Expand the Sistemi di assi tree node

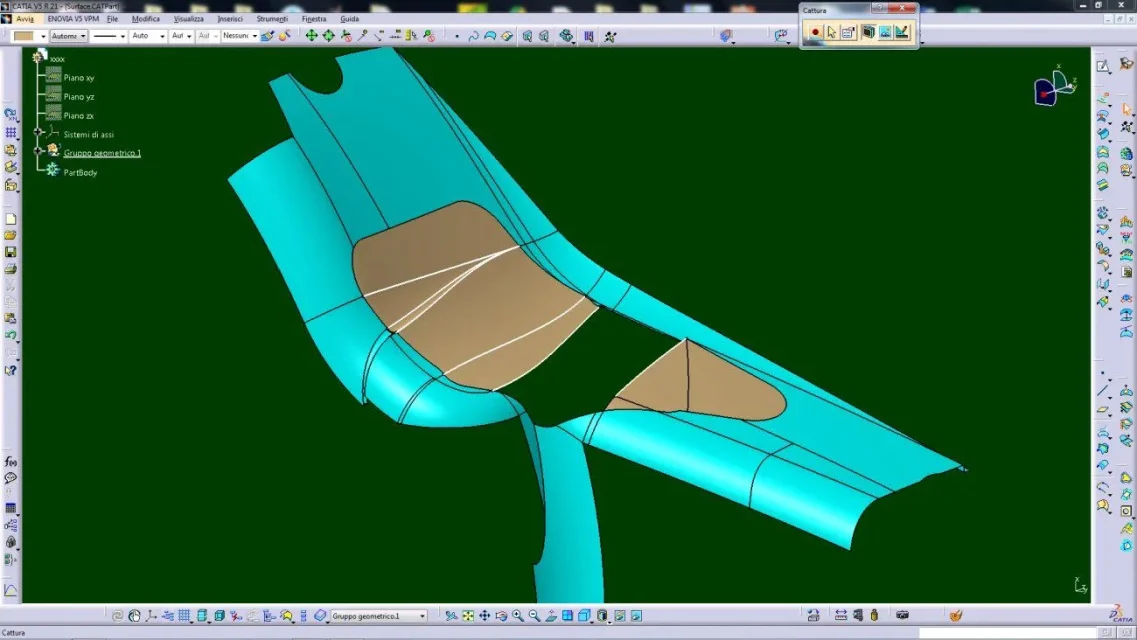pos(38,132)
